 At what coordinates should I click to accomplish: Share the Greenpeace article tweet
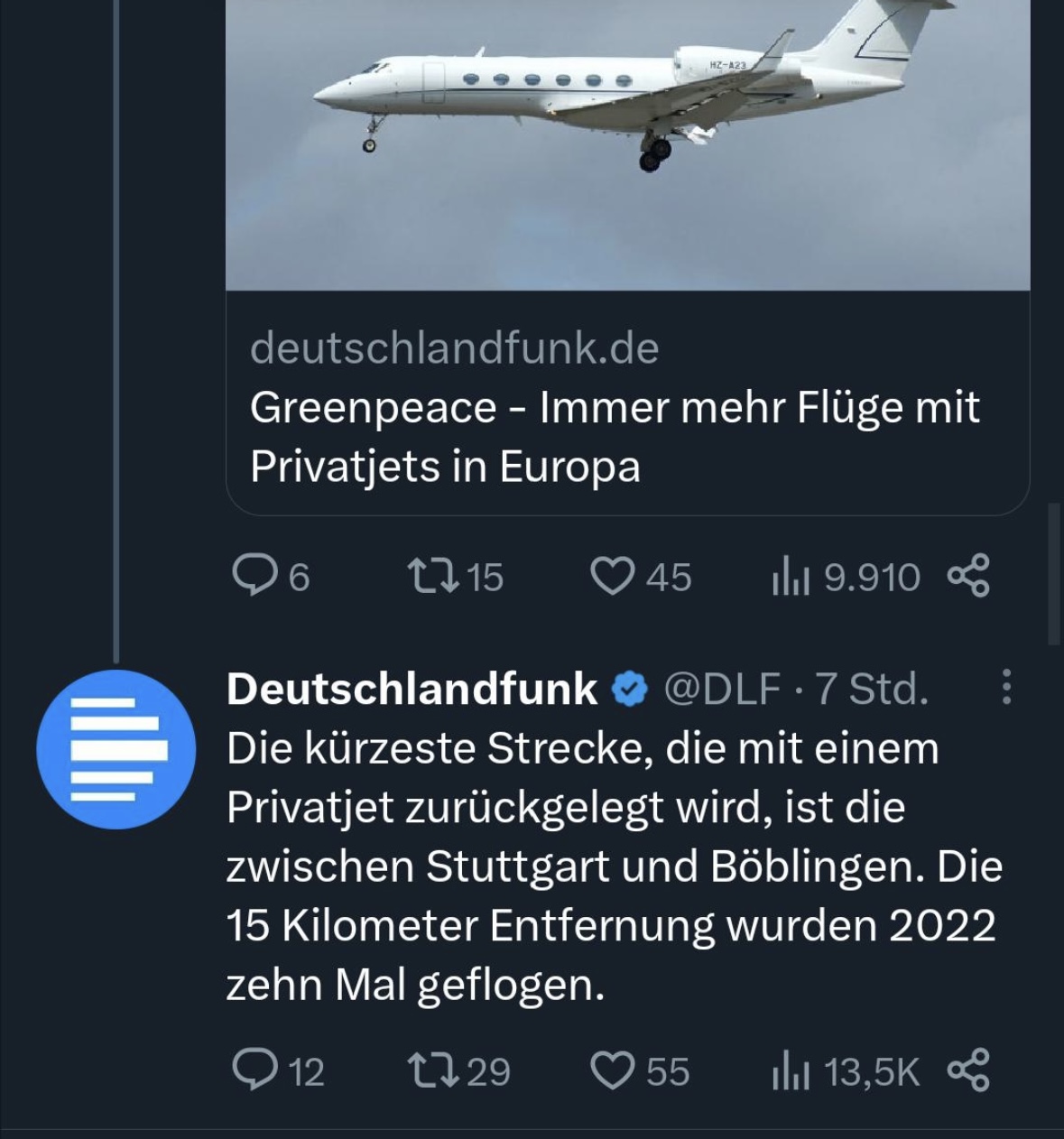[969, 576]
